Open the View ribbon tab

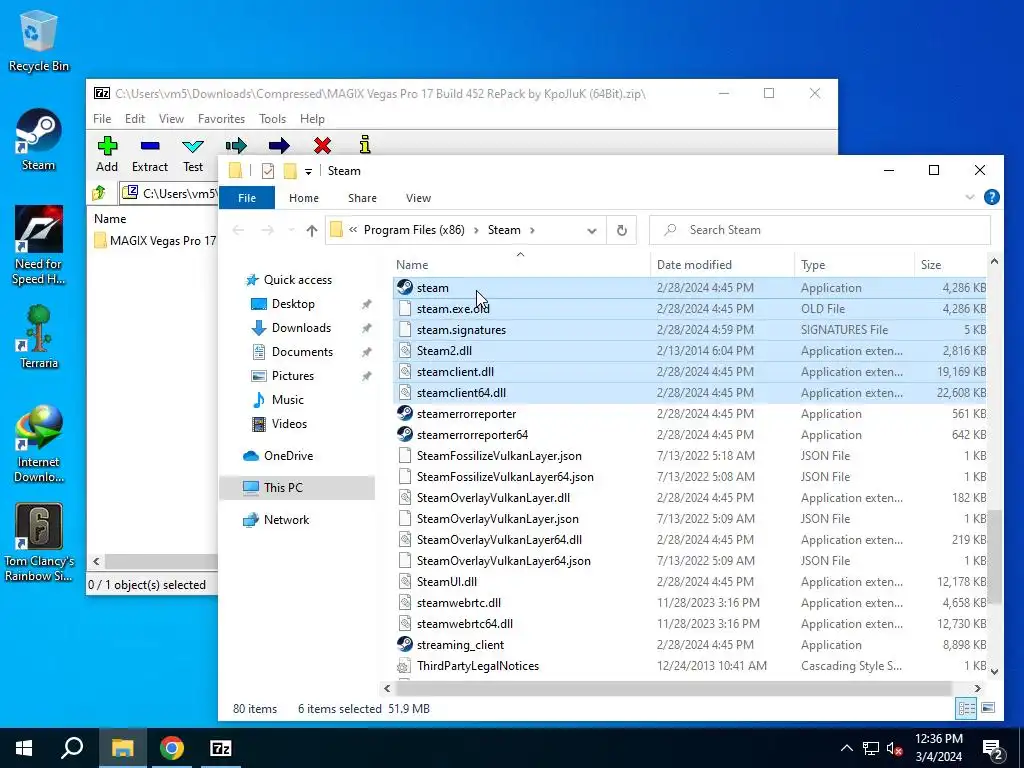[418, 198]
